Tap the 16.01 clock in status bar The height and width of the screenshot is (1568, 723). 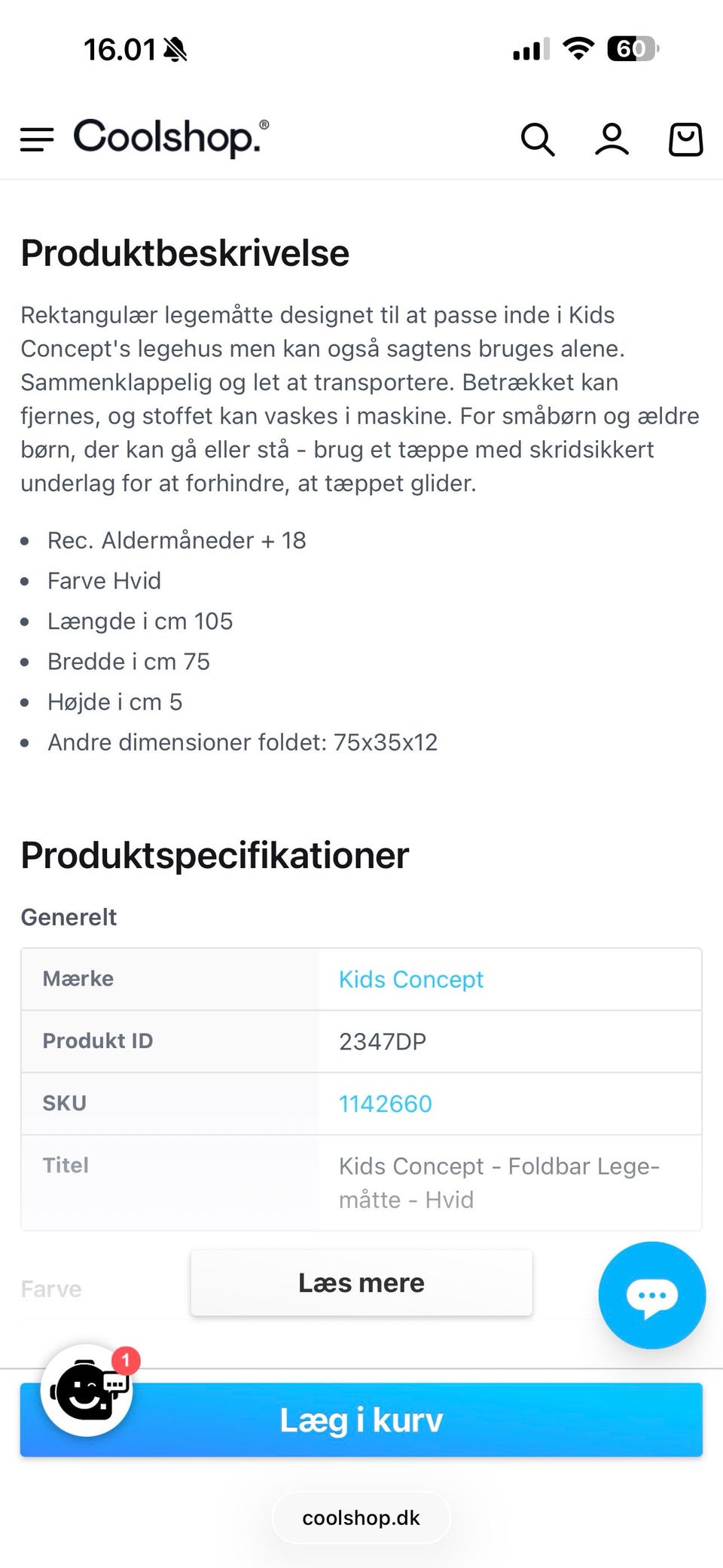[119, 50]
